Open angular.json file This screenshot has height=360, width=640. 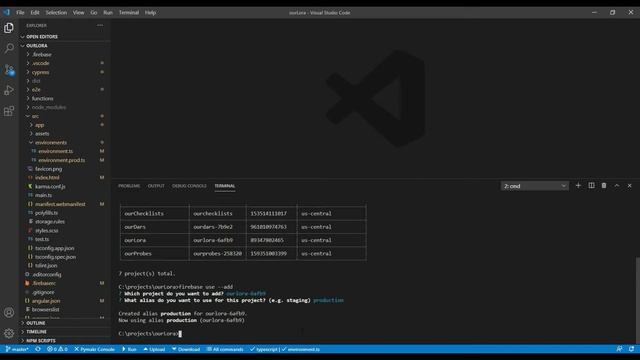click(46, 301)
